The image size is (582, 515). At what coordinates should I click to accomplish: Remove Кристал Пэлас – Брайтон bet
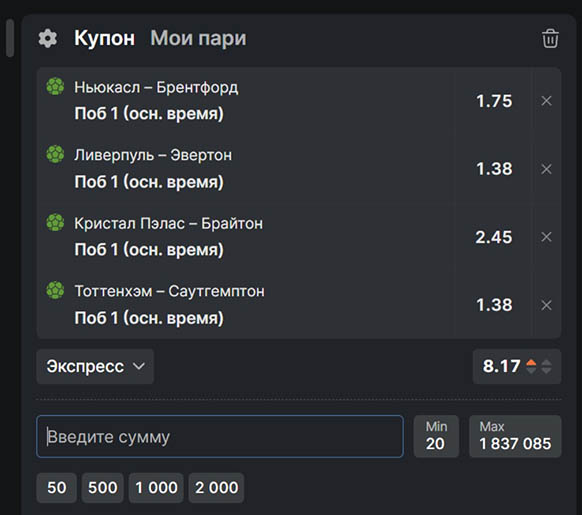546,237
